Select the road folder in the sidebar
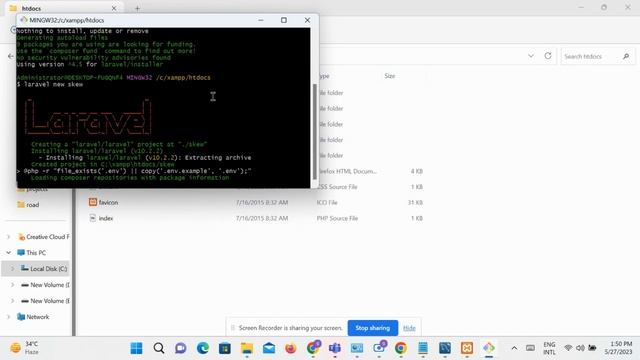Viewport: 640px width, 360px height. click(x=33, y=205)
